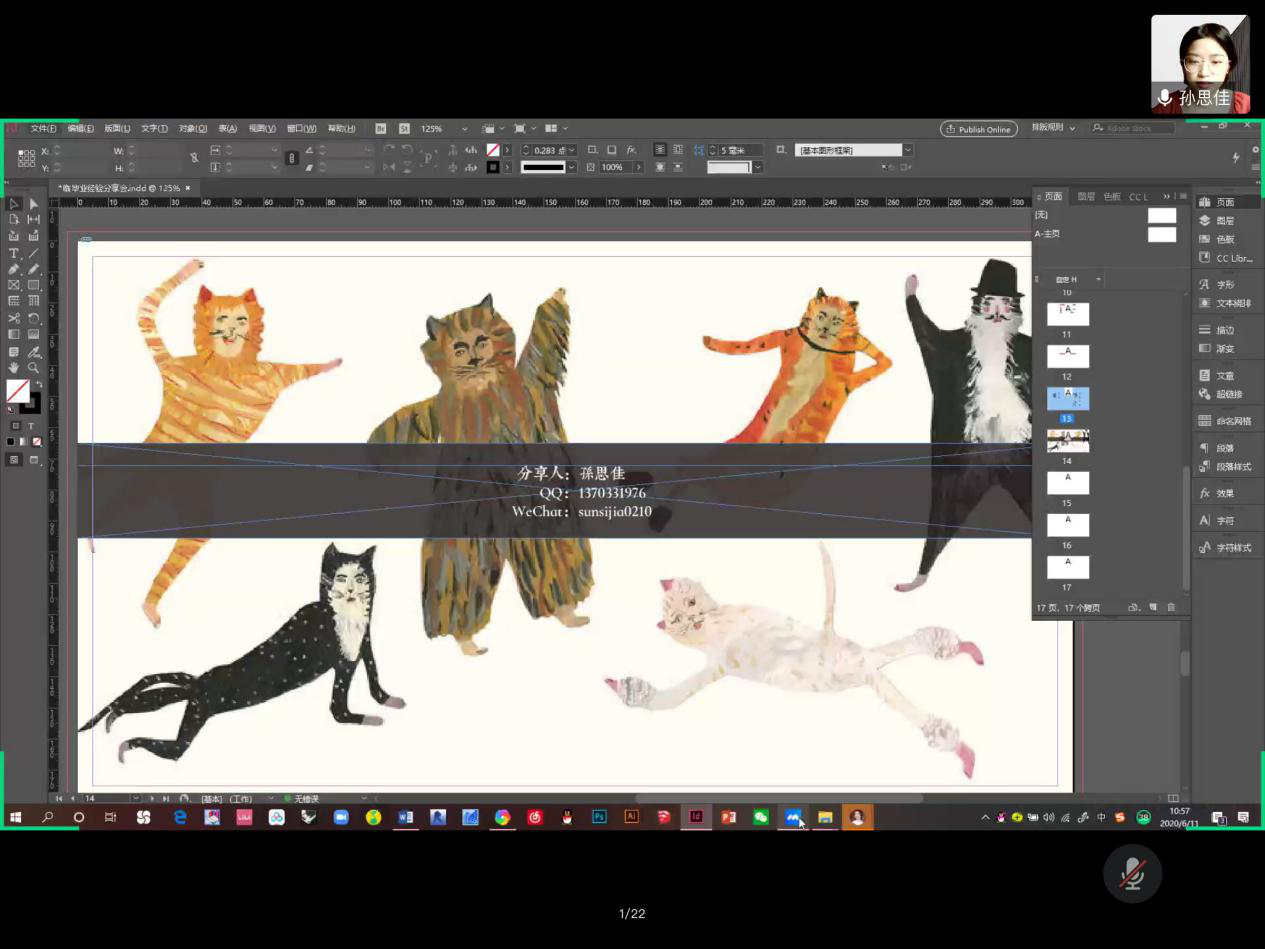Viewport: 1265px width, 949px height.
Task: Pick the Hand tool
Action: tap(14, 368)
